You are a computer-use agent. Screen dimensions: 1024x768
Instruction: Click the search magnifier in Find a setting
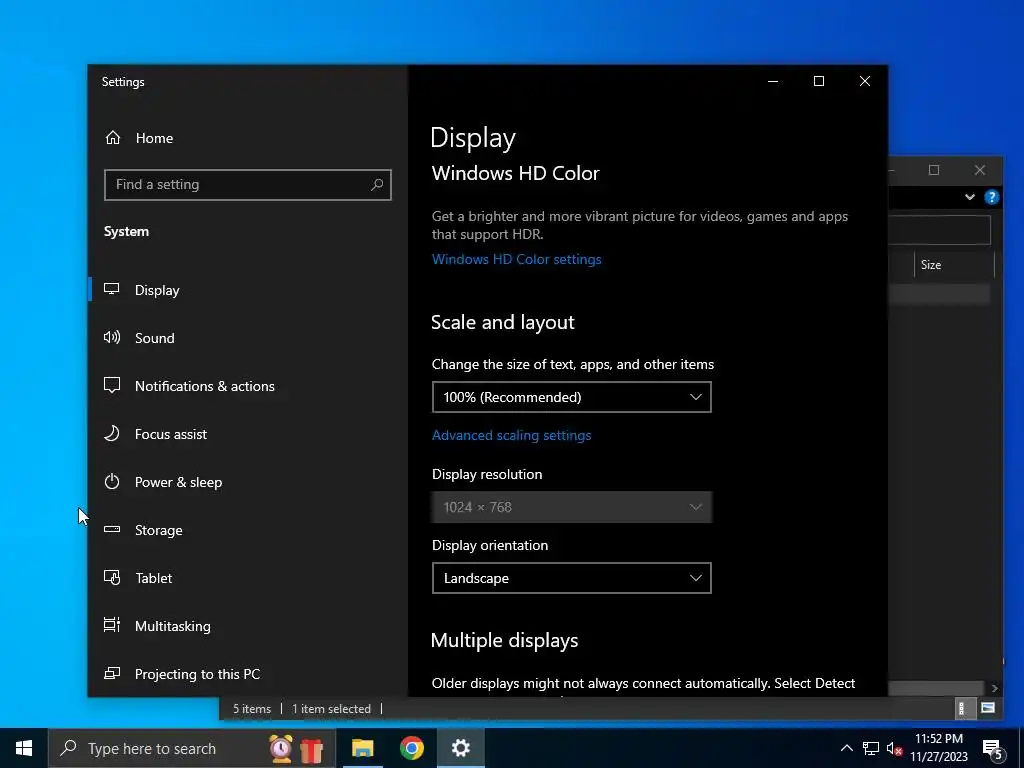pyautogui.click(x=377, y=185)
